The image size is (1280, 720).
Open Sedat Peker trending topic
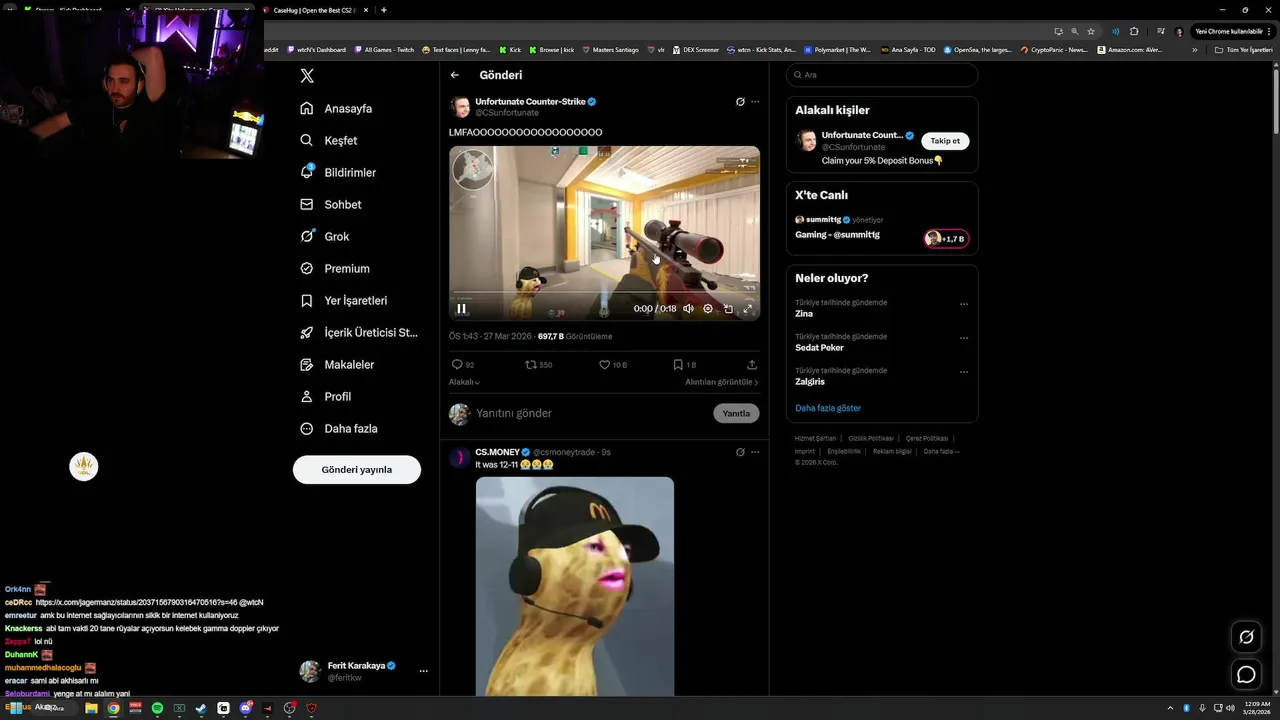pos(819,348)
